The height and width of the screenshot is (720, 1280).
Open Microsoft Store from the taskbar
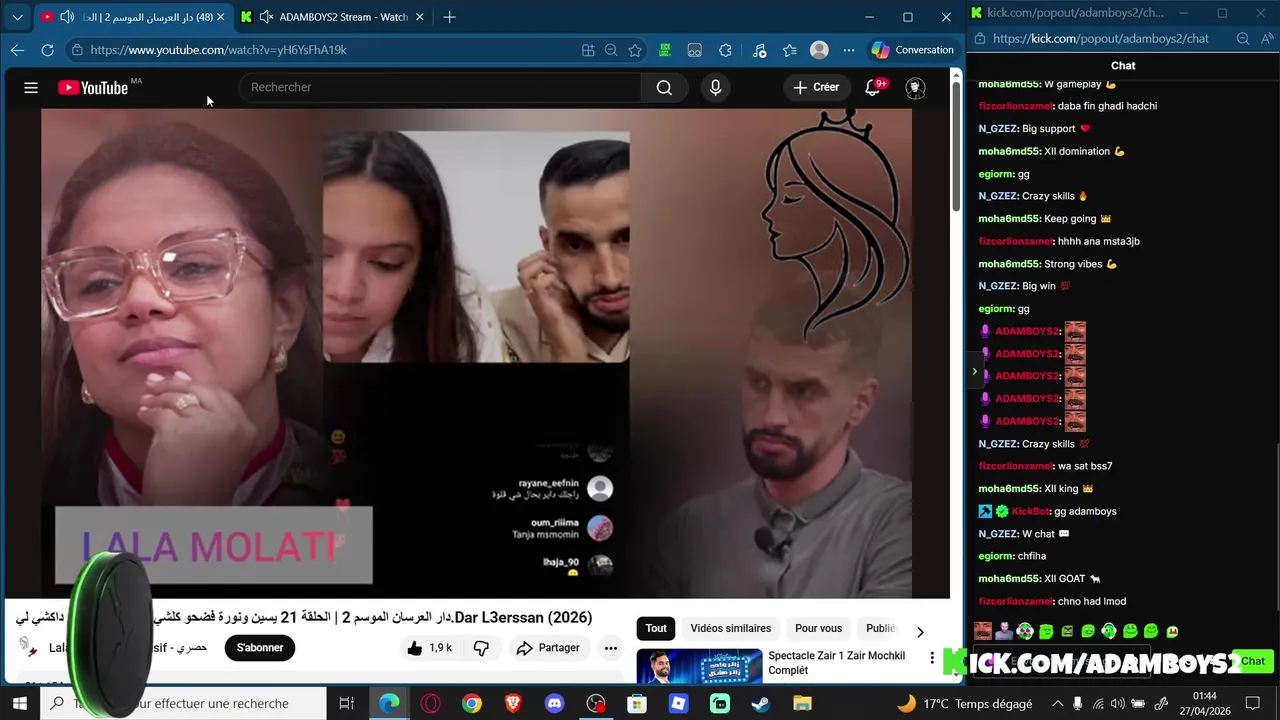(x=637, y=703)
